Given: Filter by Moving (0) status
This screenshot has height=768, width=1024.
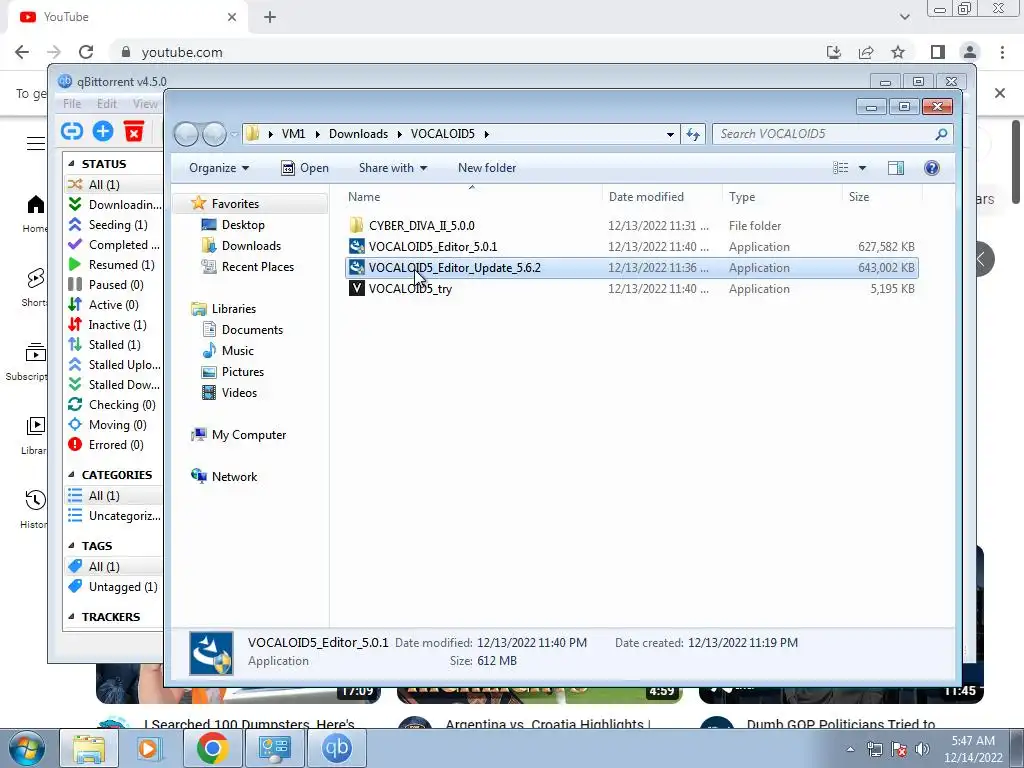Looking at the screenshot, I should tap(114, 425).
